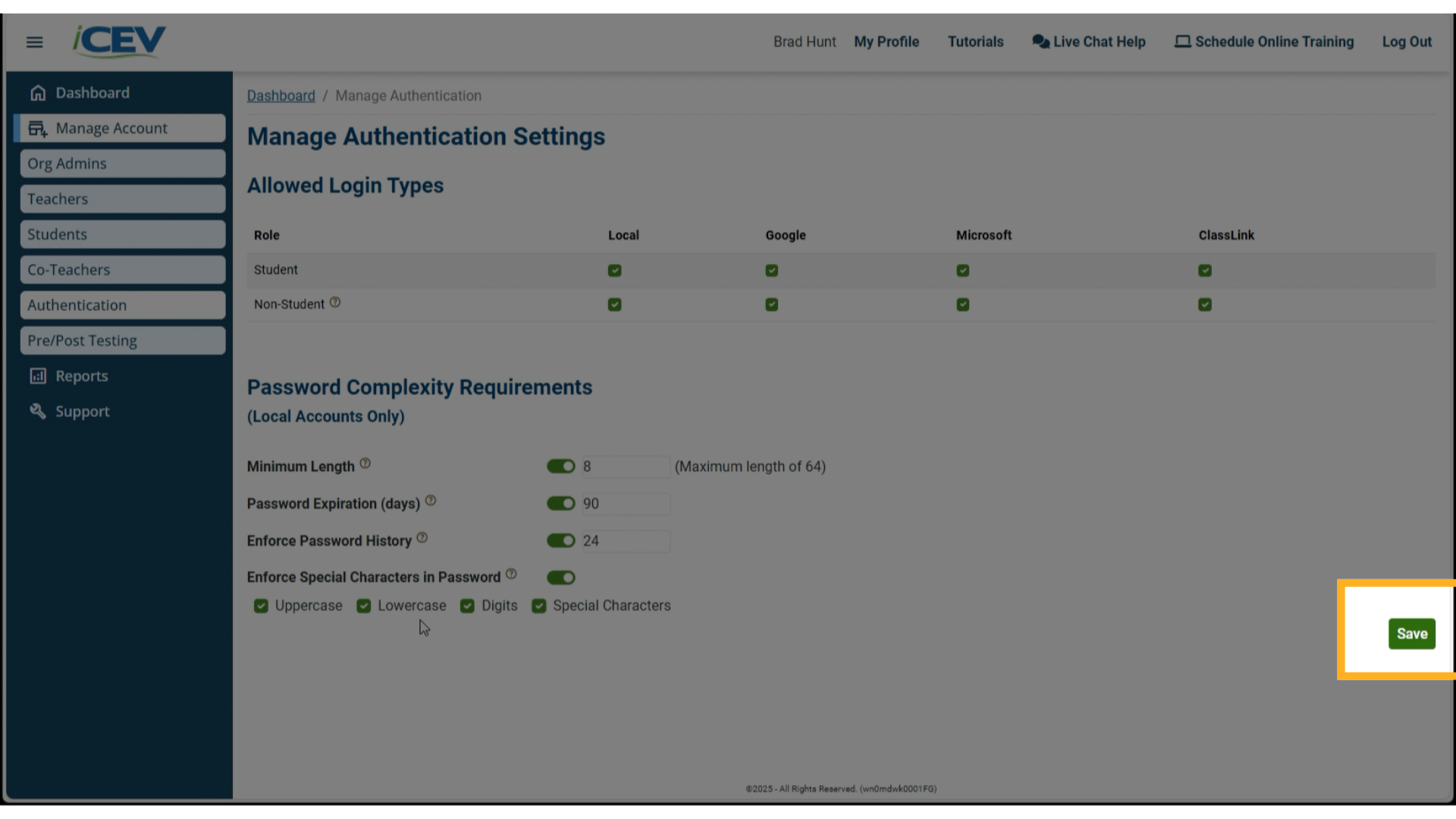This screenshot has height=819, width=1456.
Task: Select Manage Account in the sidebar
Action: pos(121,128)
